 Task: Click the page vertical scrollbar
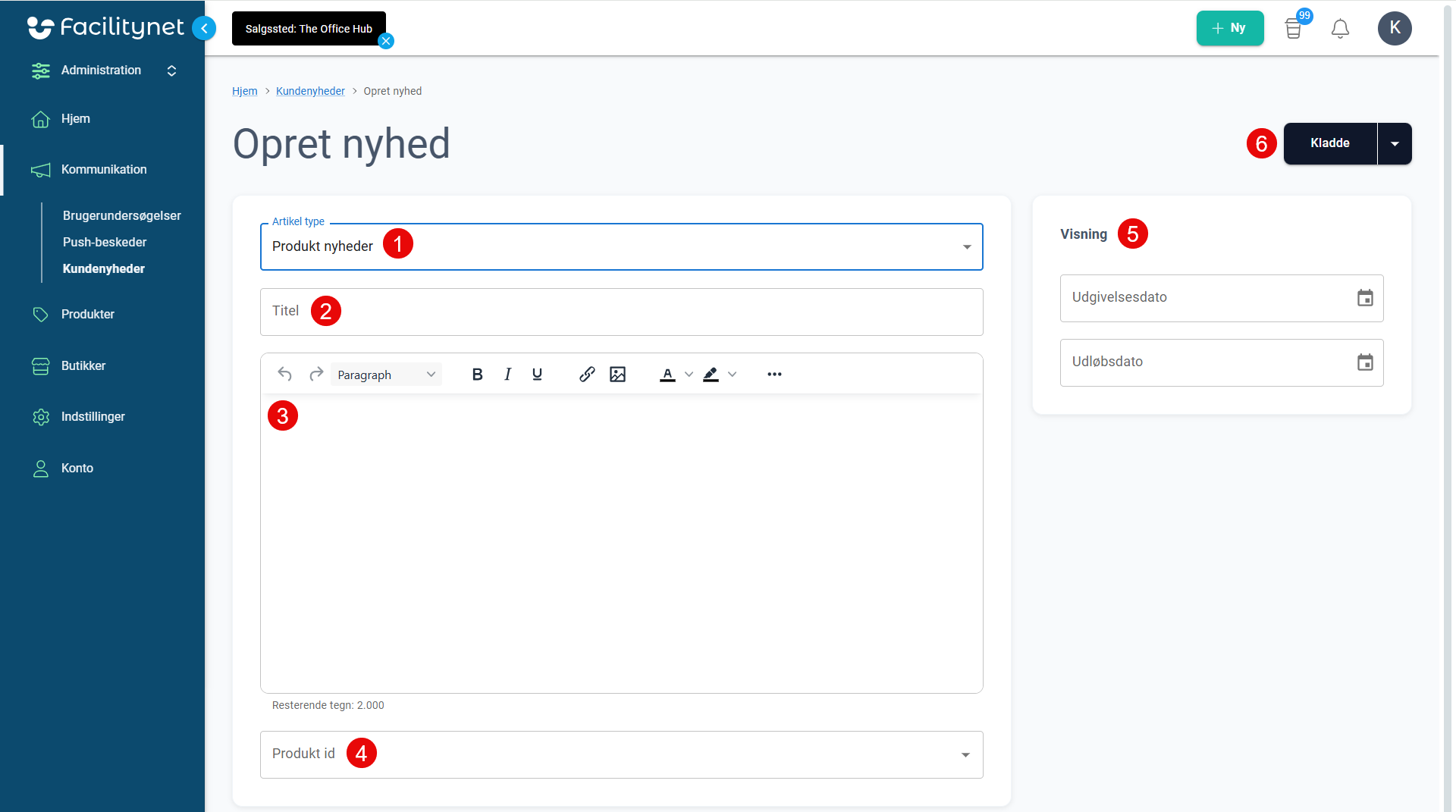tap(1447, 406)
